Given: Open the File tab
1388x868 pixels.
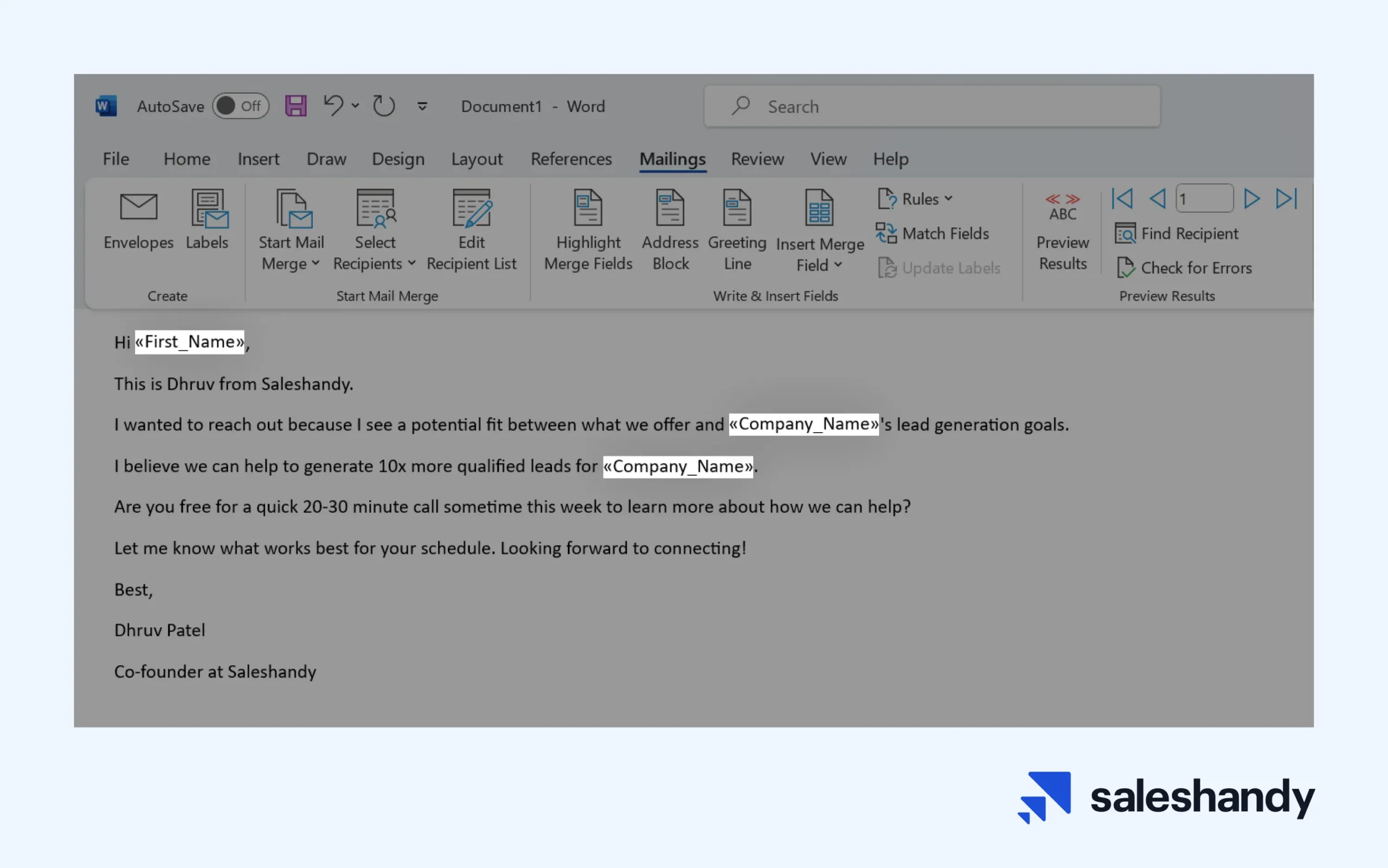Looking at the screenshot, I should pos(116,159).
